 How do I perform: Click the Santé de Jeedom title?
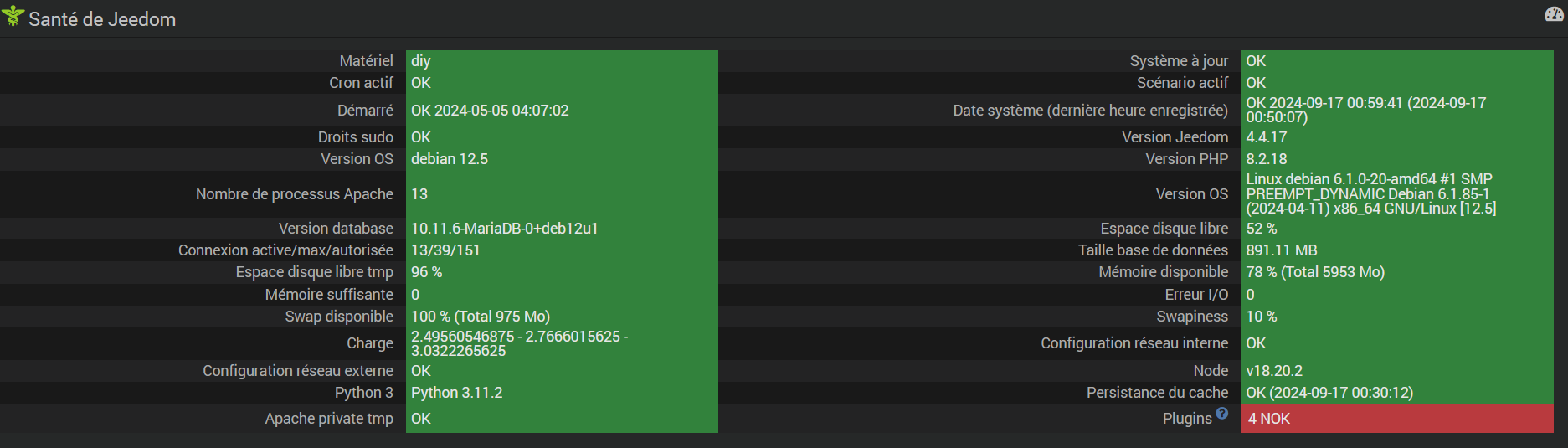[102, 19]
